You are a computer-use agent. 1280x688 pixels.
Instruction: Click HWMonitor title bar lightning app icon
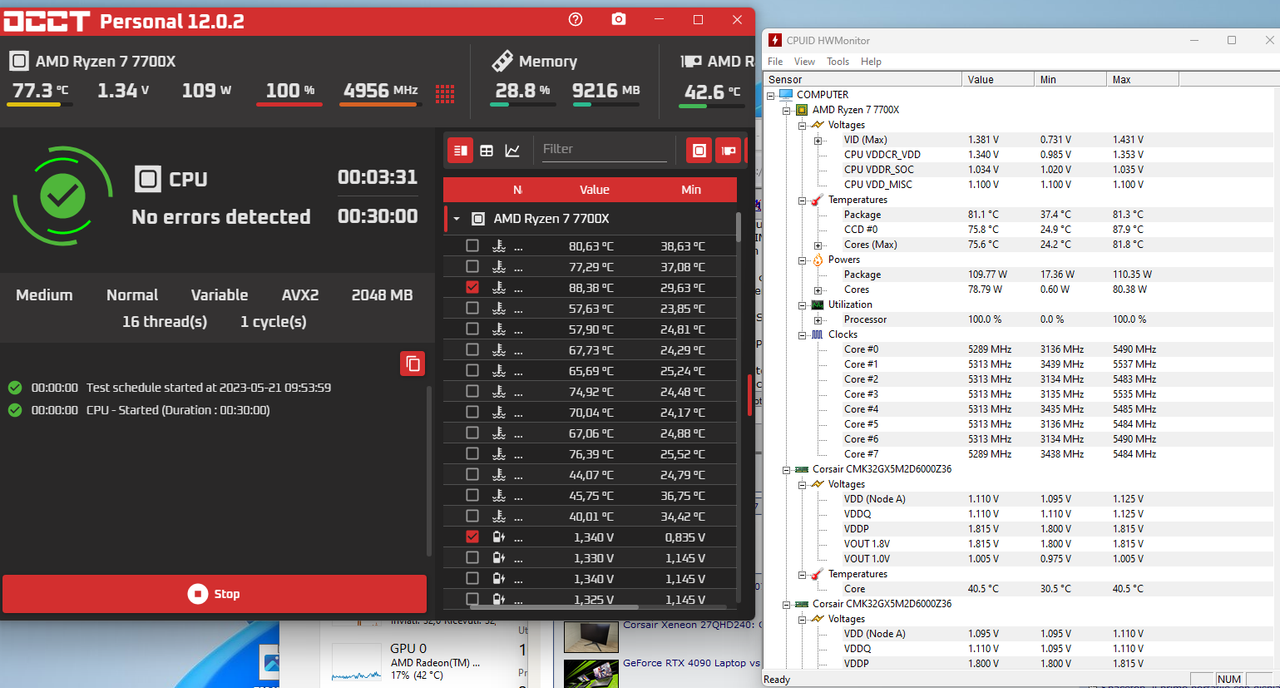[775, 40]
